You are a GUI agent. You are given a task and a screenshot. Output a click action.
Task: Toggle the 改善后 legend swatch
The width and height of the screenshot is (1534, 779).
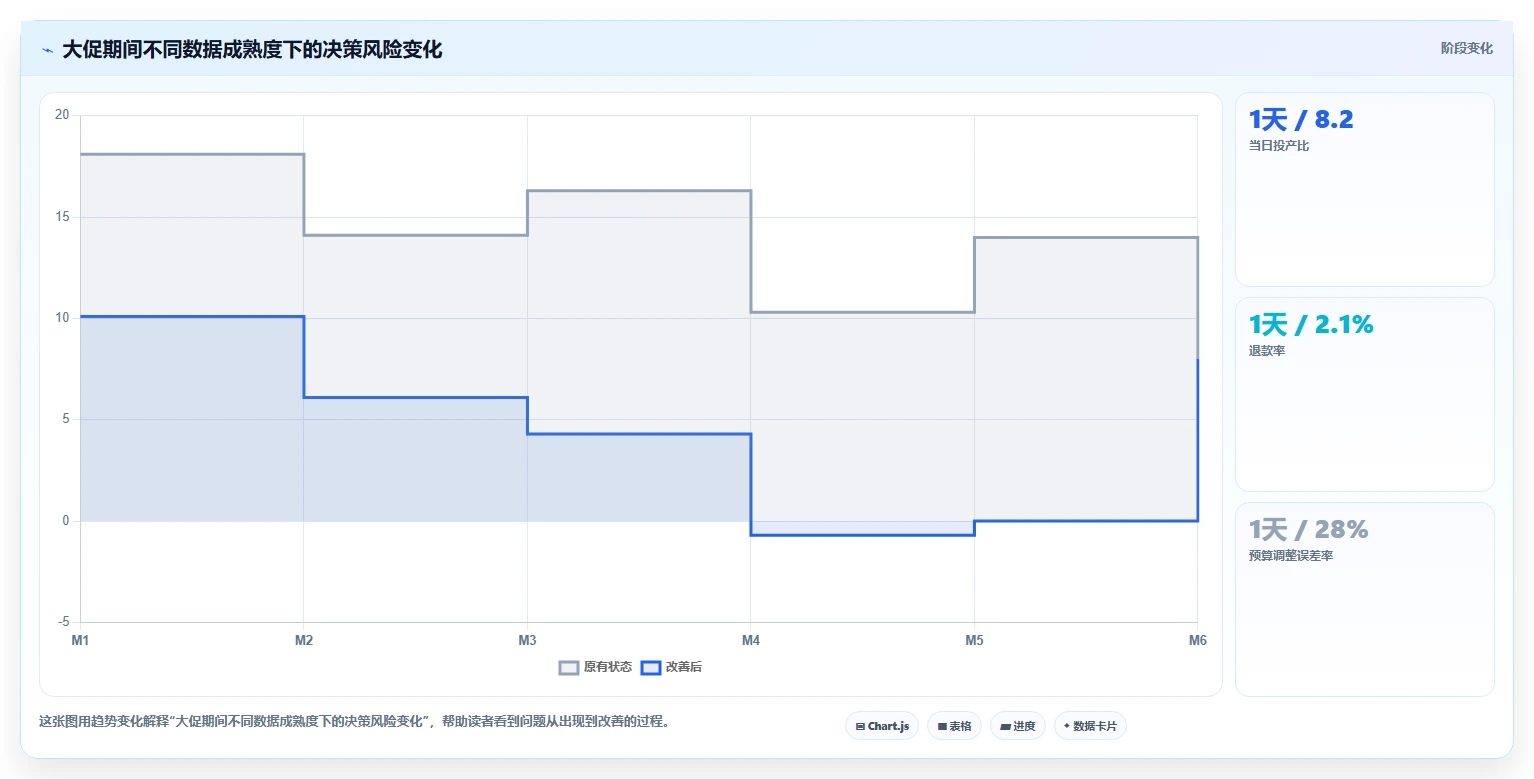(x=651, y=667)
